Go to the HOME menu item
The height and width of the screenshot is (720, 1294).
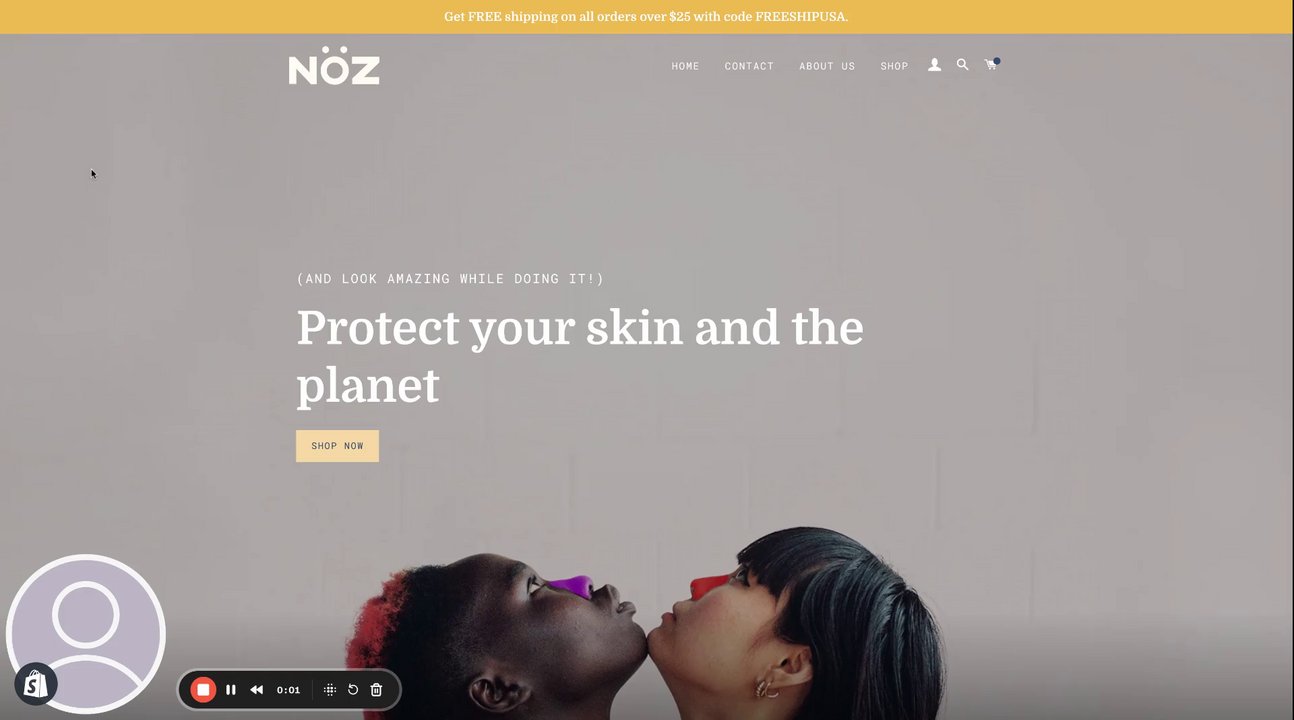685,66
